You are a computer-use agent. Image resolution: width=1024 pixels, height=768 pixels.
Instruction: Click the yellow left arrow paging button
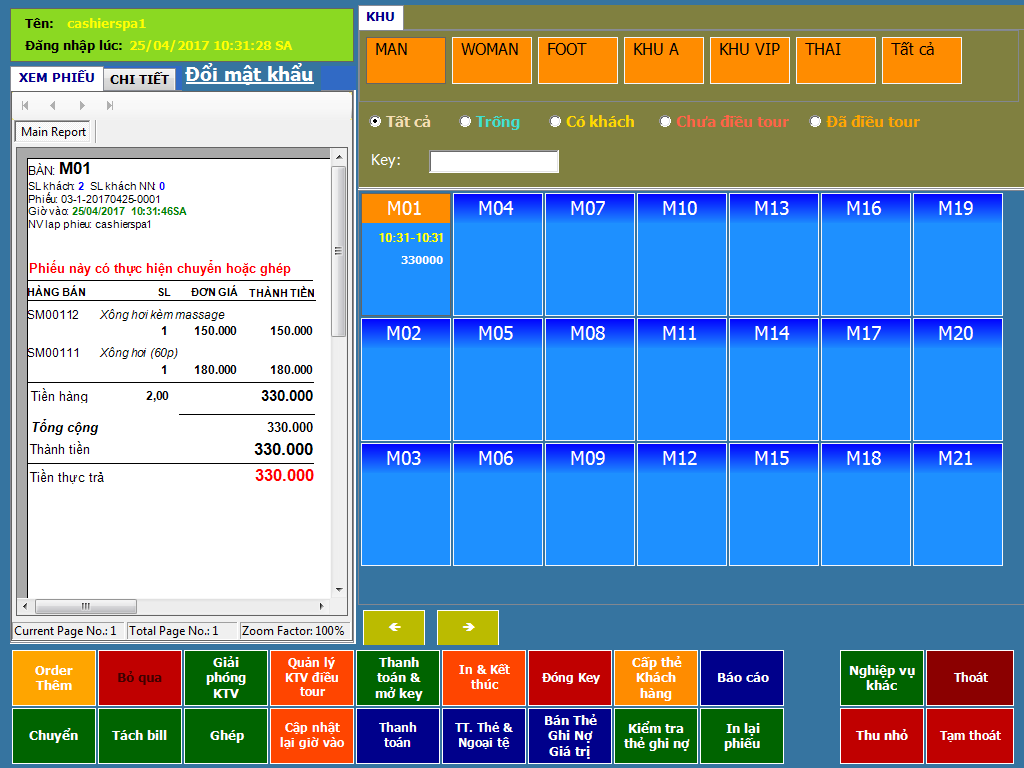coord(394,627)
